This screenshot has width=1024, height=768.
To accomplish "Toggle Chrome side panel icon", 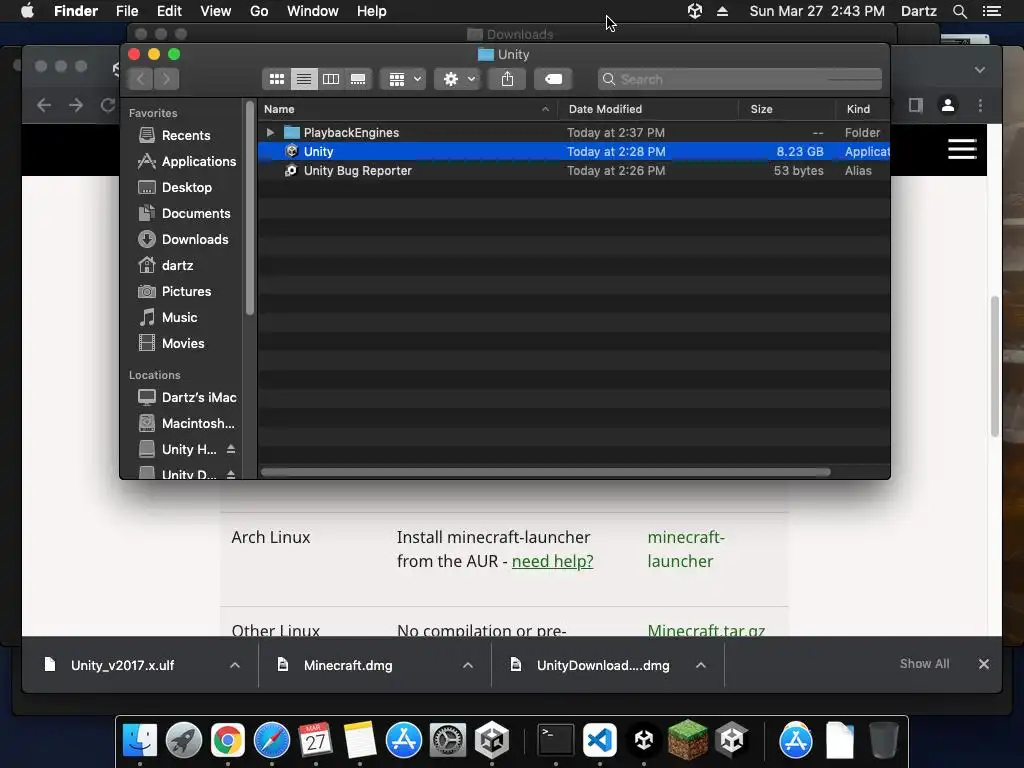I will pyautogui.click(x=916, y=105).
